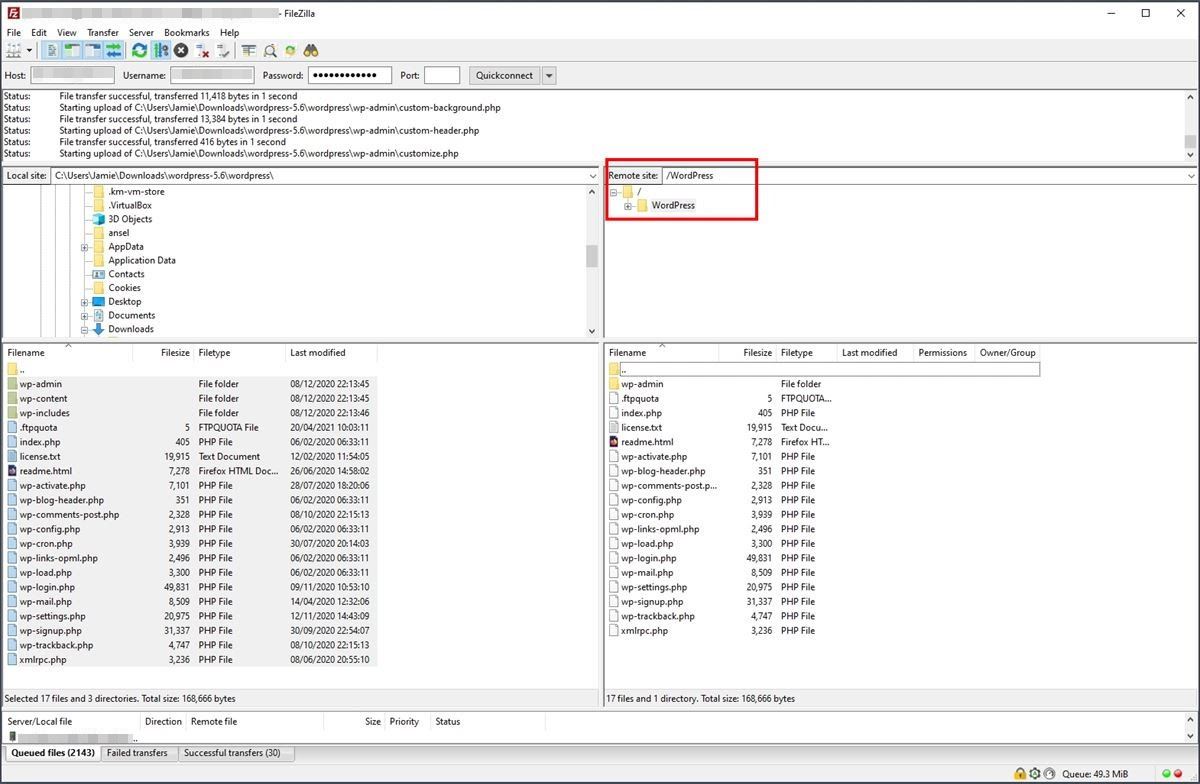The height and width of the screenshot is (784, 1200).
Task: Open Site Manager dropdown arrow
Action: (x=29, y=50)
